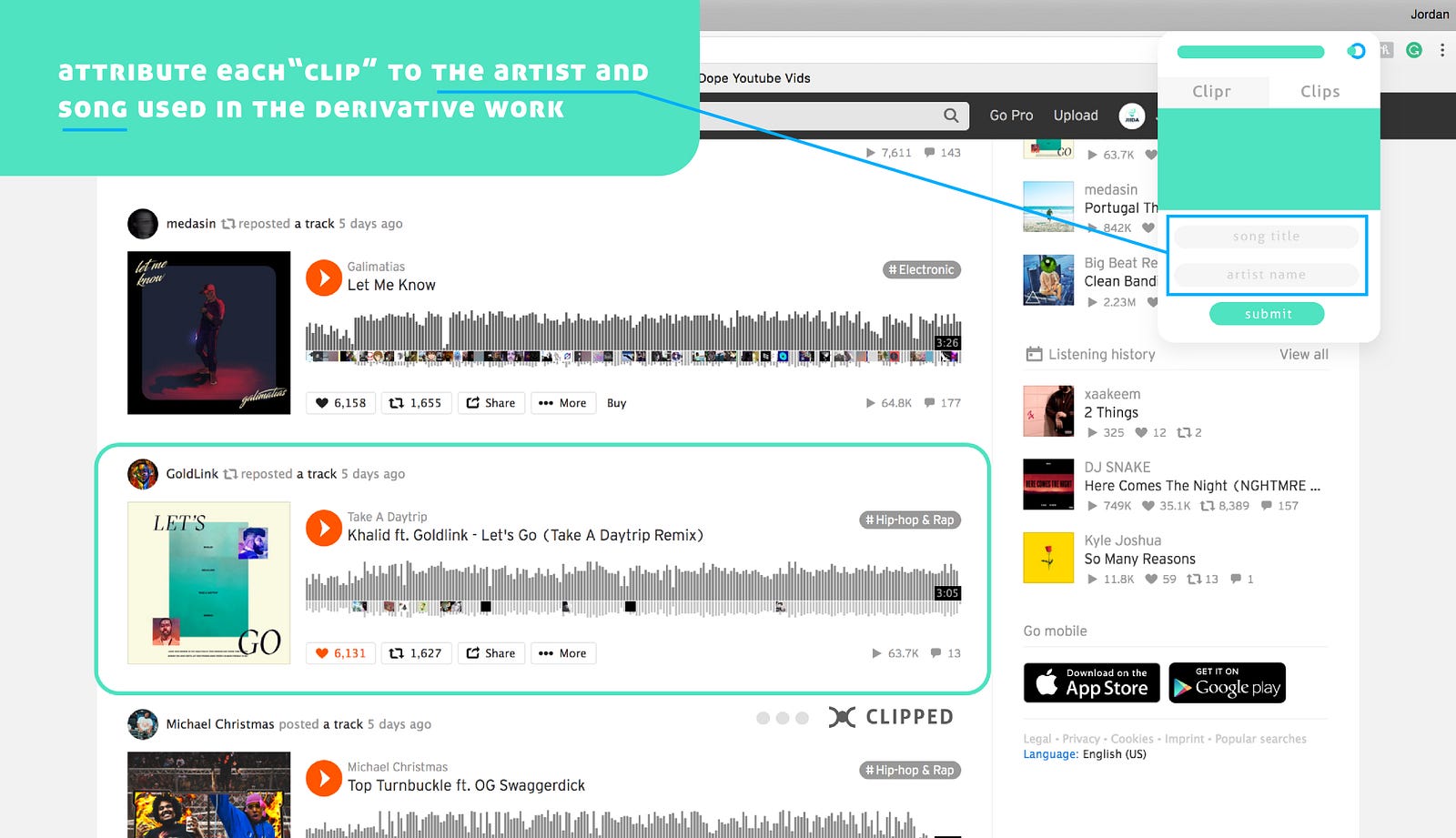This screenshot has width=1456, height=838.
Task: Open Chrome three-dot menu
Action: [1442, 50]
